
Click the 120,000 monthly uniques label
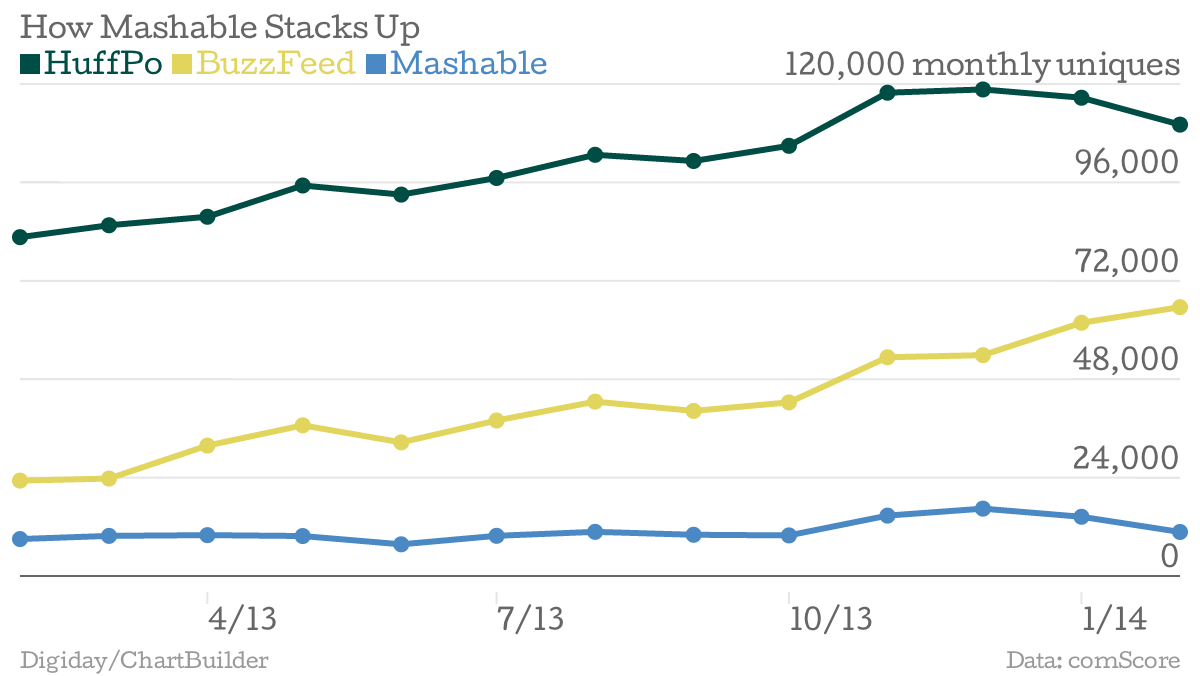pos(983,65)
